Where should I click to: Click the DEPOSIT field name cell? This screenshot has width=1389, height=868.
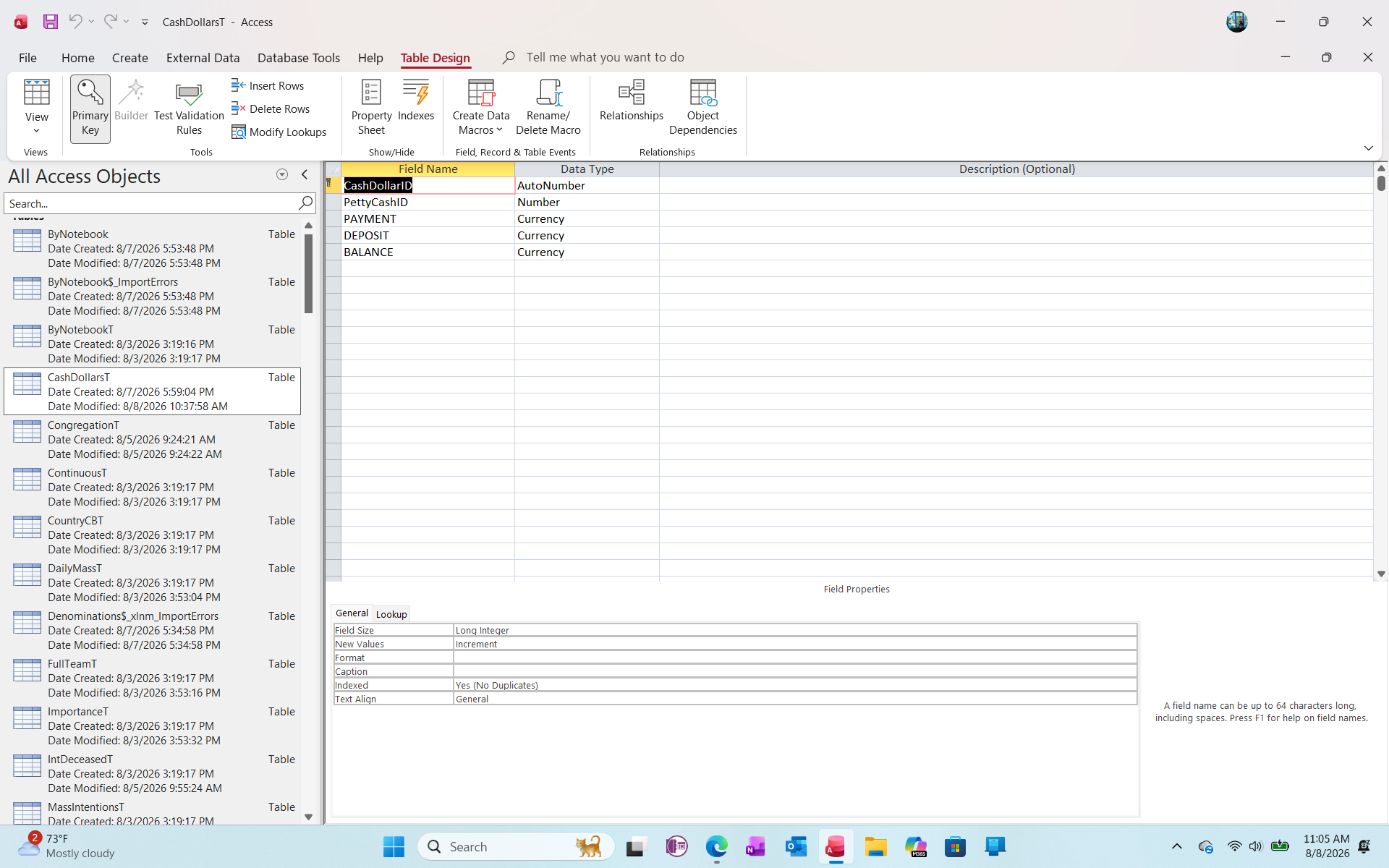coord(428,236)
